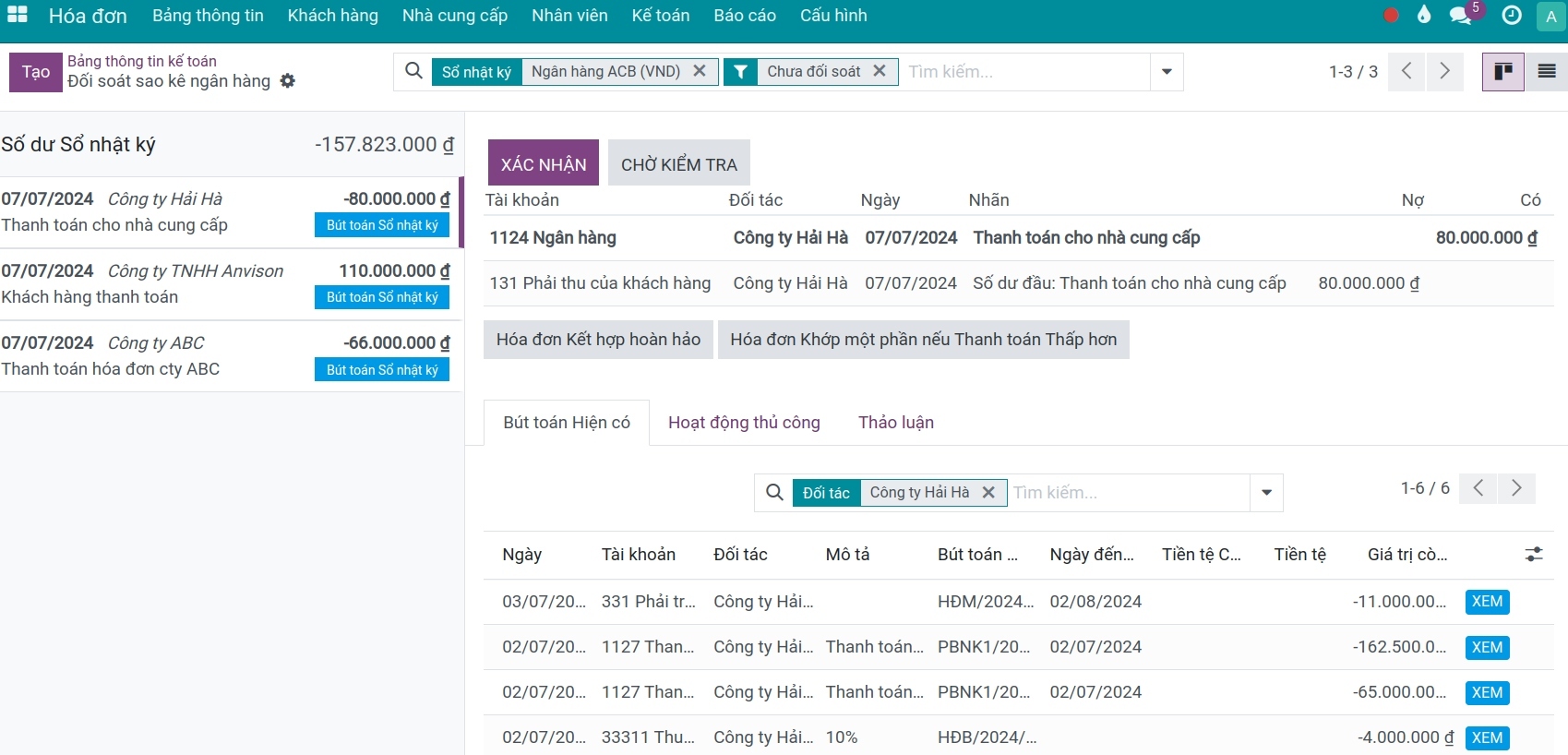1568x755 pixels.
Task: Click the red recording dot icon
Action: click(1392, 15)
